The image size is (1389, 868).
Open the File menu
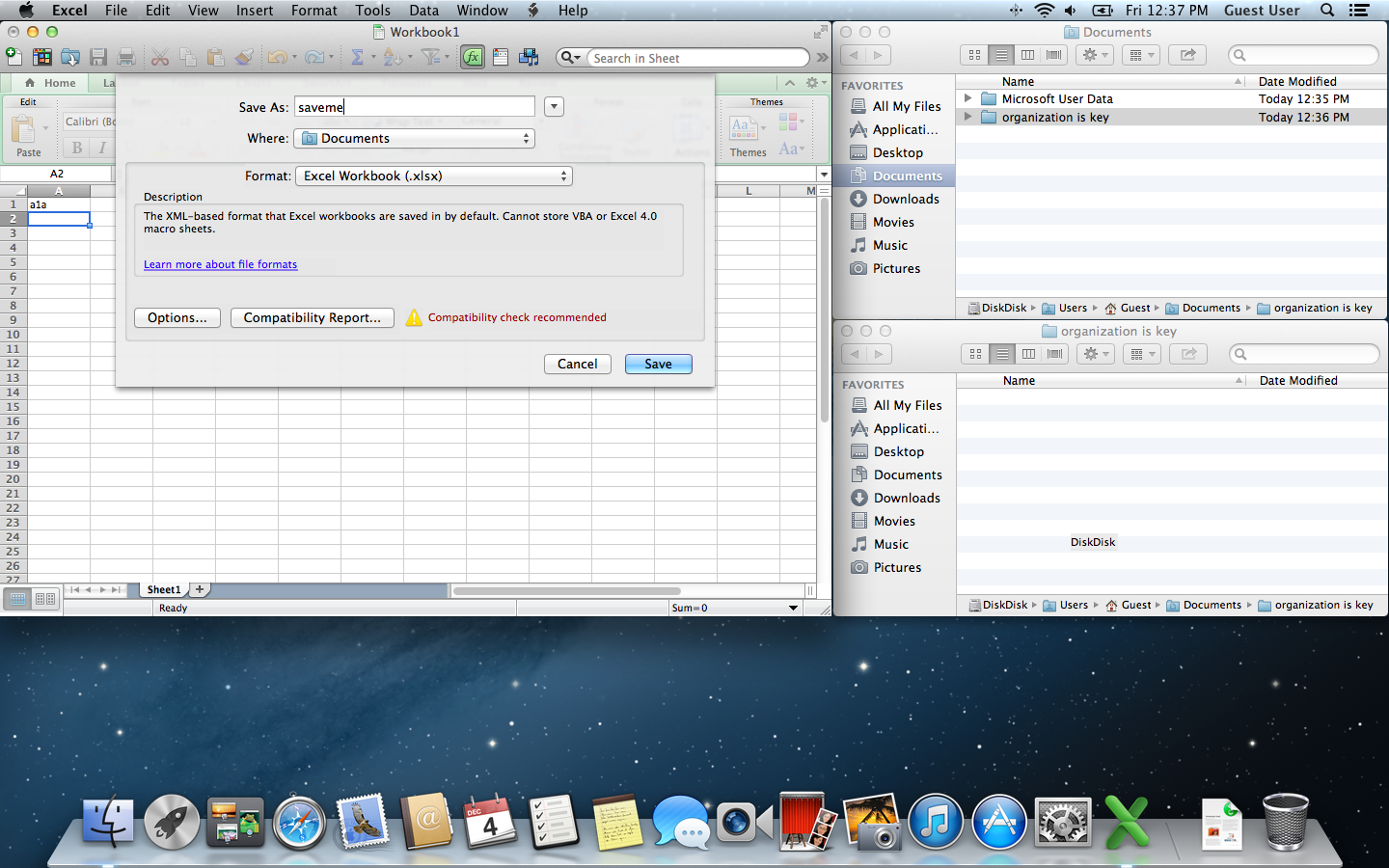116,11
